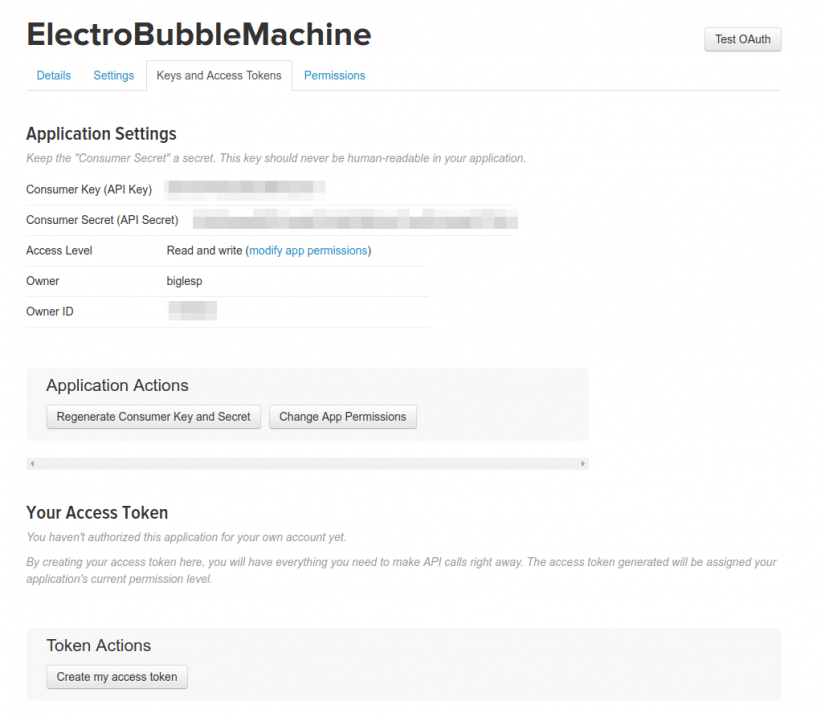825x717 pixels.
Task: Click the blurred Consumer Secret value
Action: click(x=355, y=219)
